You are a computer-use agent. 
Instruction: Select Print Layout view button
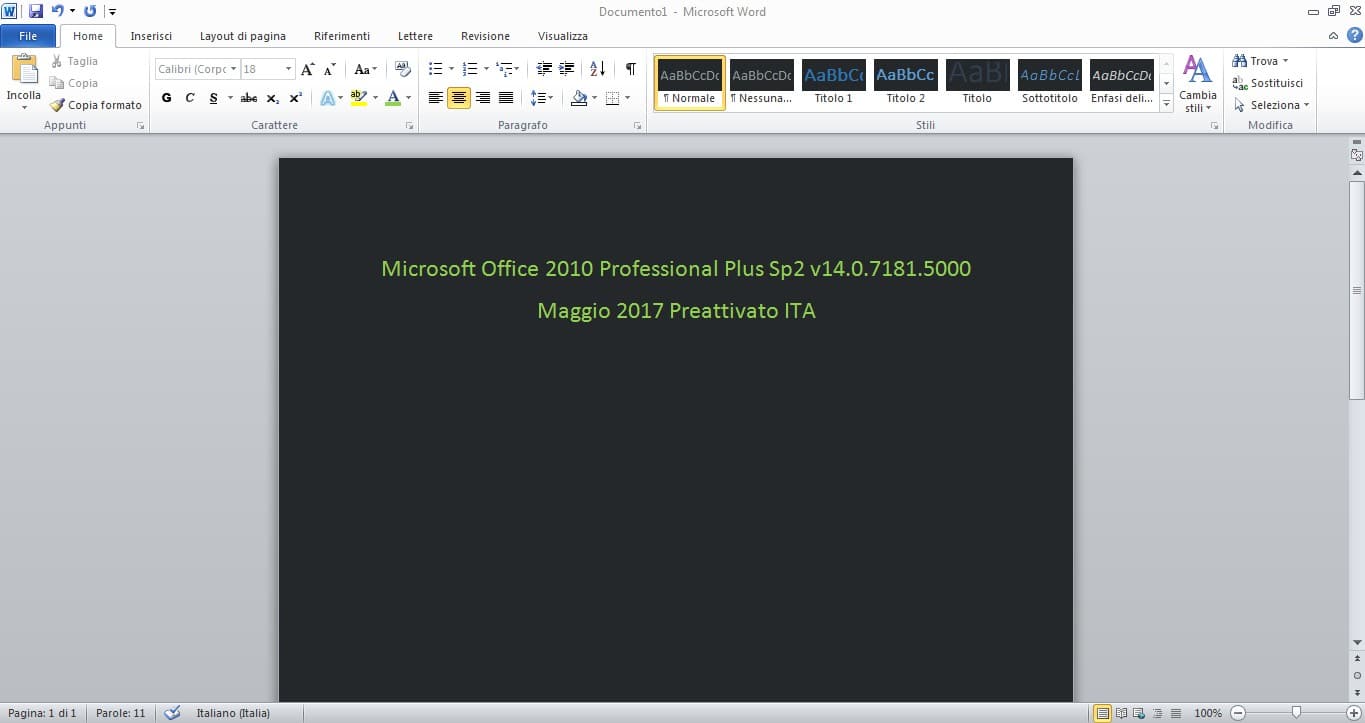pyautogui.click(x=1103, y=713)
